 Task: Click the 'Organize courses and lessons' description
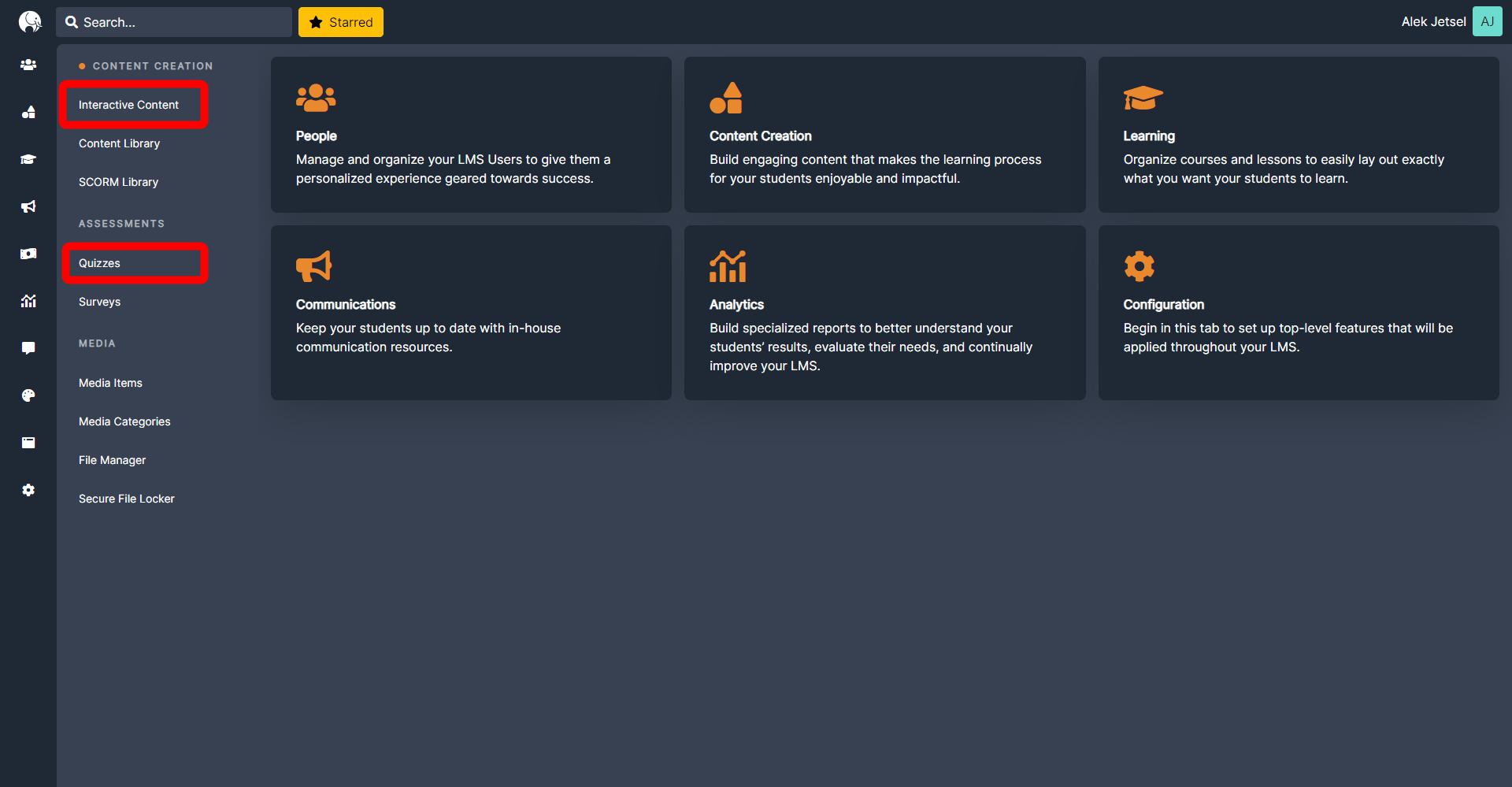(x=1284, y=169)
